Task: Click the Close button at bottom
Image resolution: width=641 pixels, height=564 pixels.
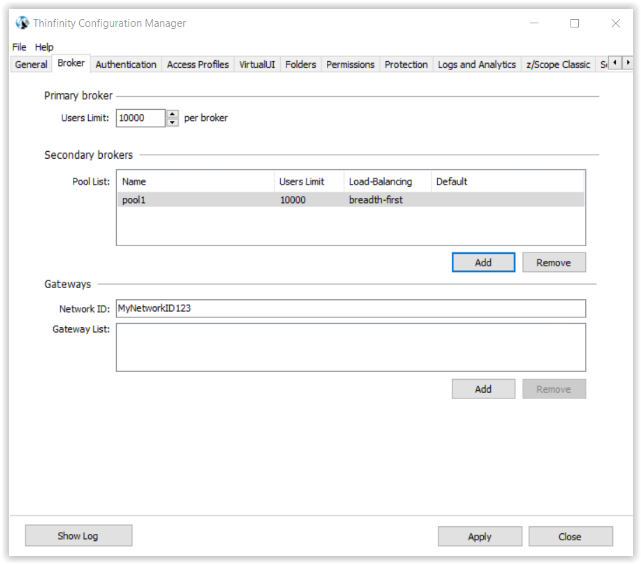Action: pyautogui.click(x=570, y=537)
